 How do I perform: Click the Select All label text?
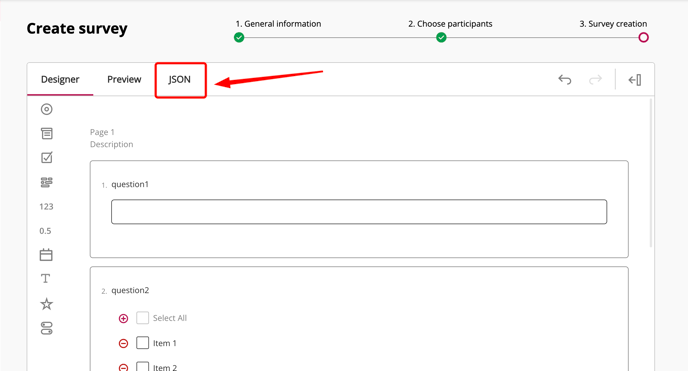tap(170, 318)
